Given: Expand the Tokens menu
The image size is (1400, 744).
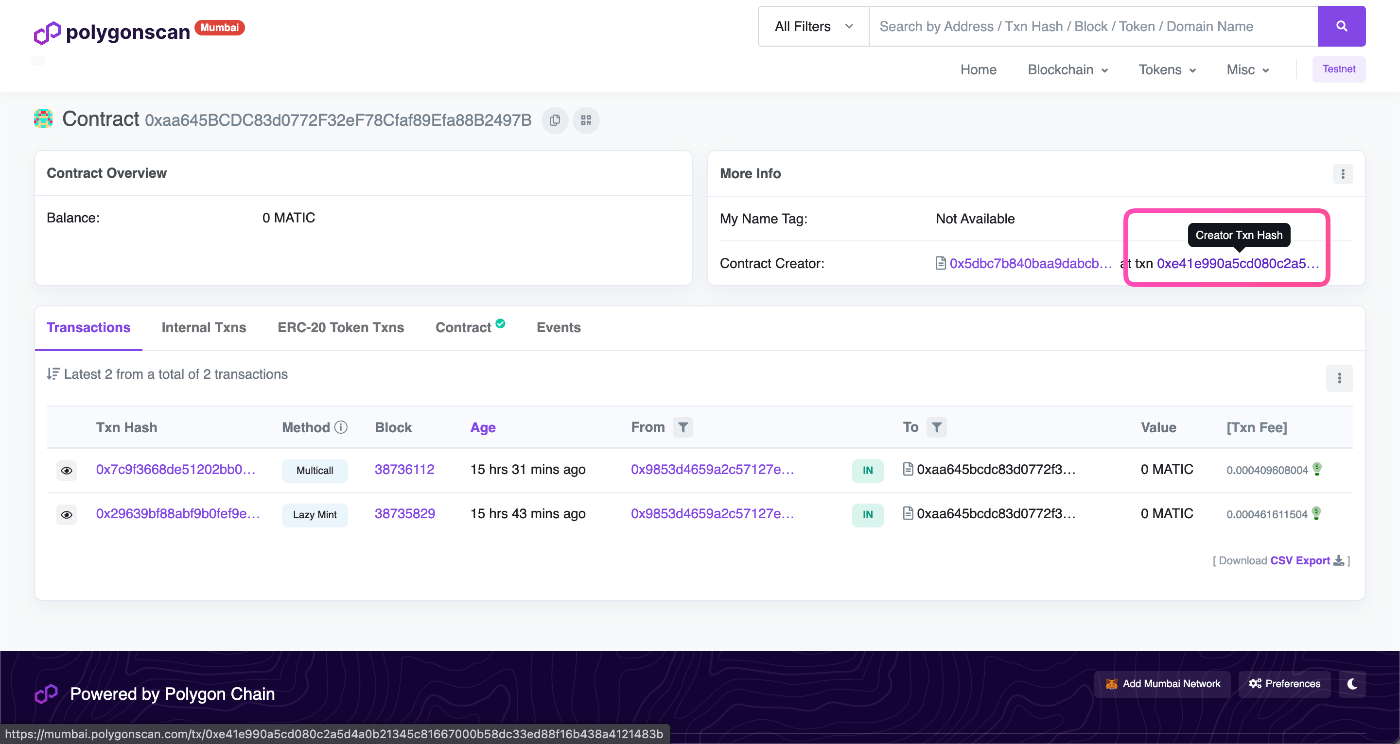Looking at the screenshot, I should [1167, 70].
